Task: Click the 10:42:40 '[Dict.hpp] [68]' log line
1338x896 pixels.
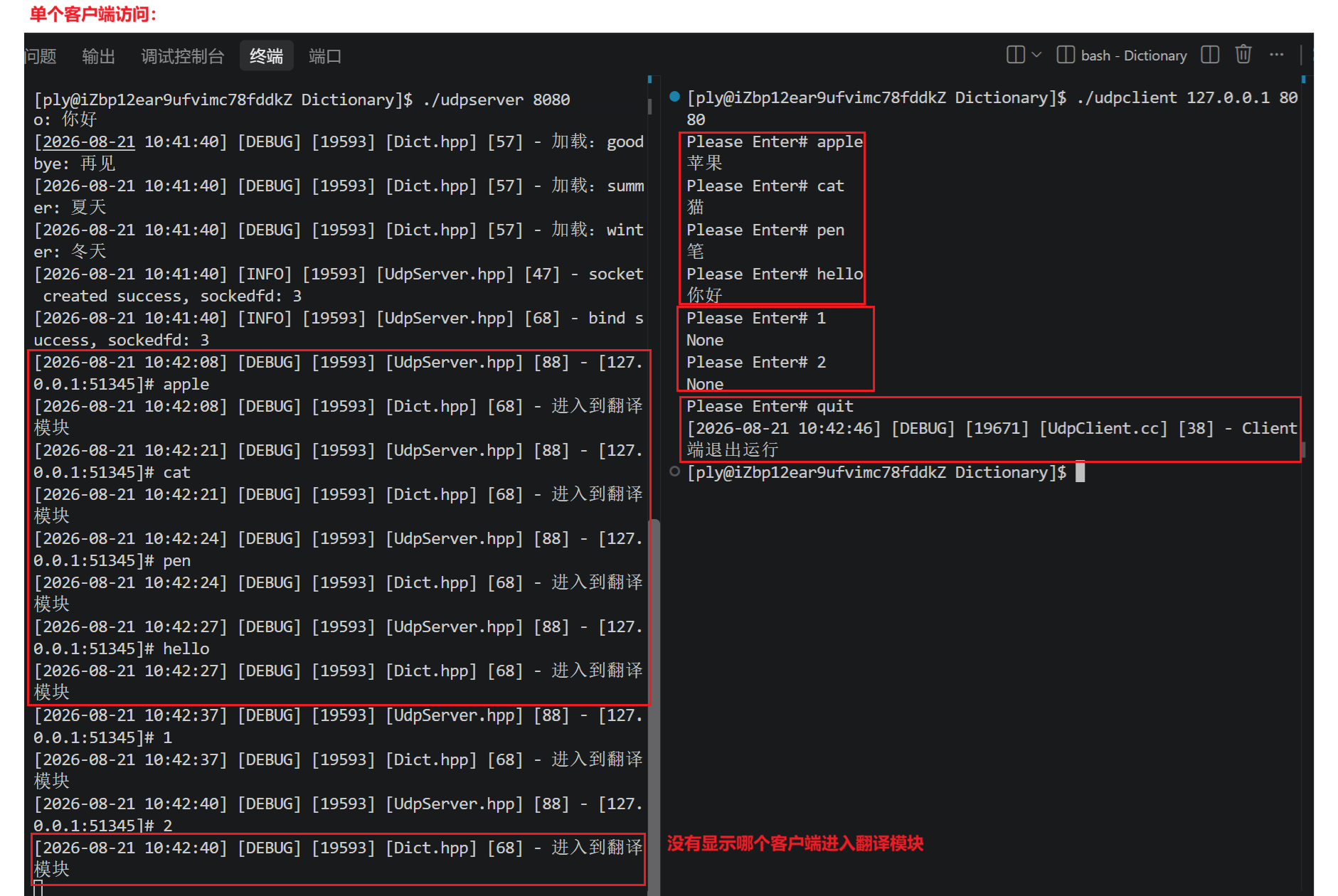Action: (339, 848)
